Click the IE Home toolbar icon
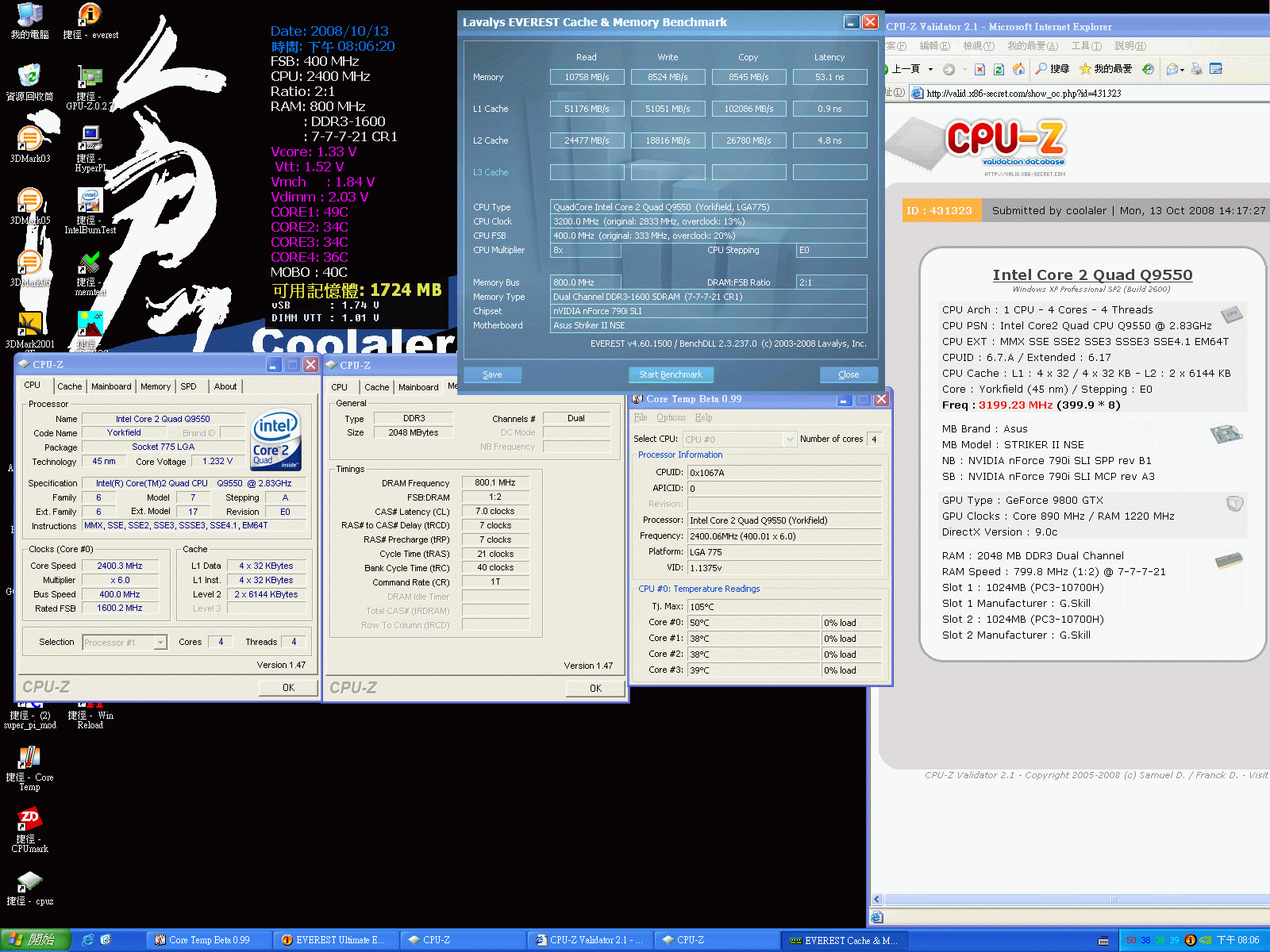Image resolution: width=1270 pixels, height=952 pixels. coord(1018,69)
